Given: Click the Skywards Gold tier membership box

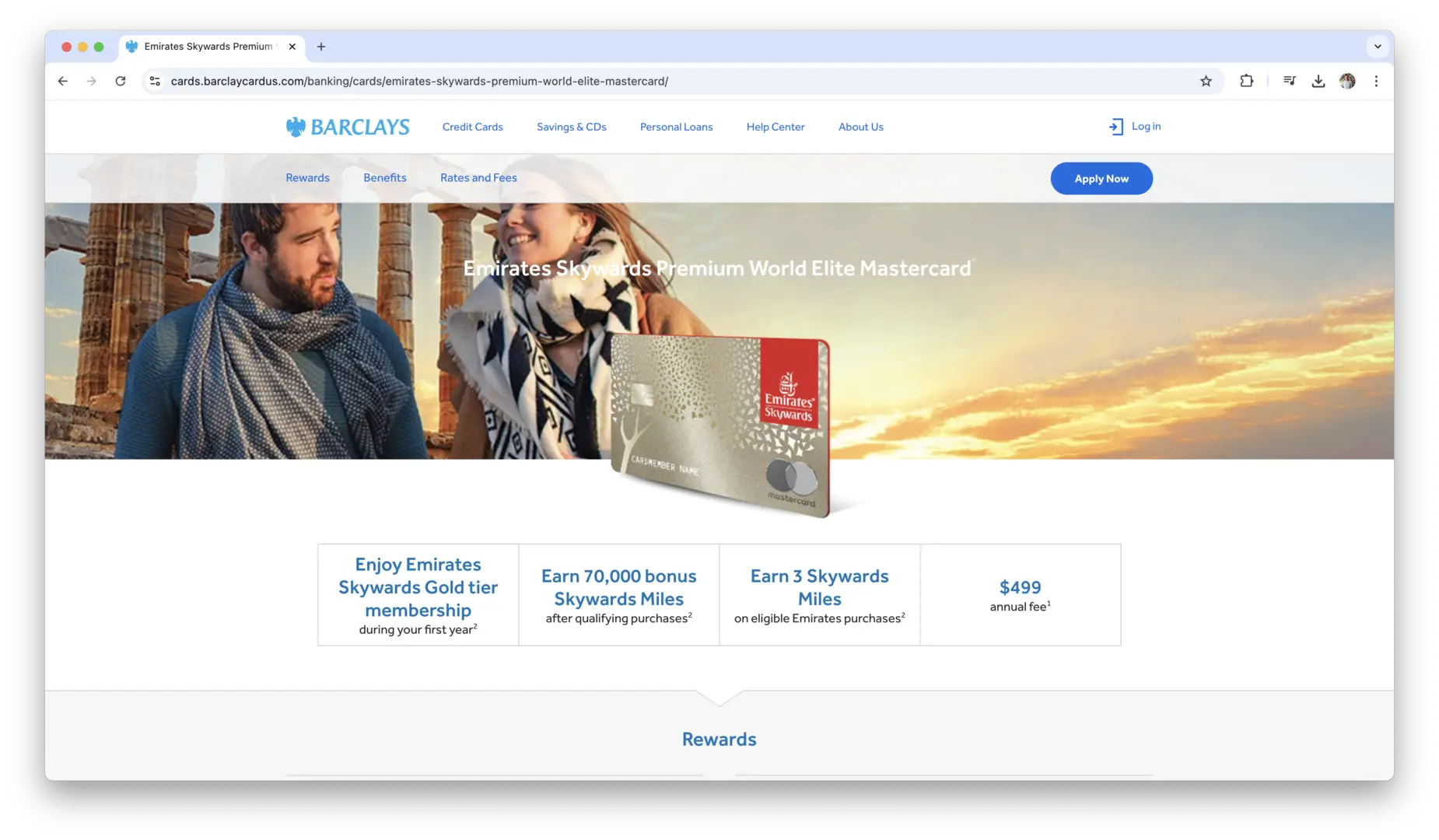Looking at the screenshot, I should (x=418, y=595).
